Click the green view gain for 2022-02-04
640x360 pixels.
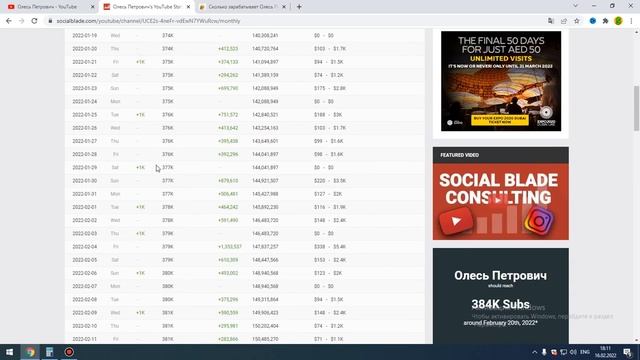(x=230, y=247)
